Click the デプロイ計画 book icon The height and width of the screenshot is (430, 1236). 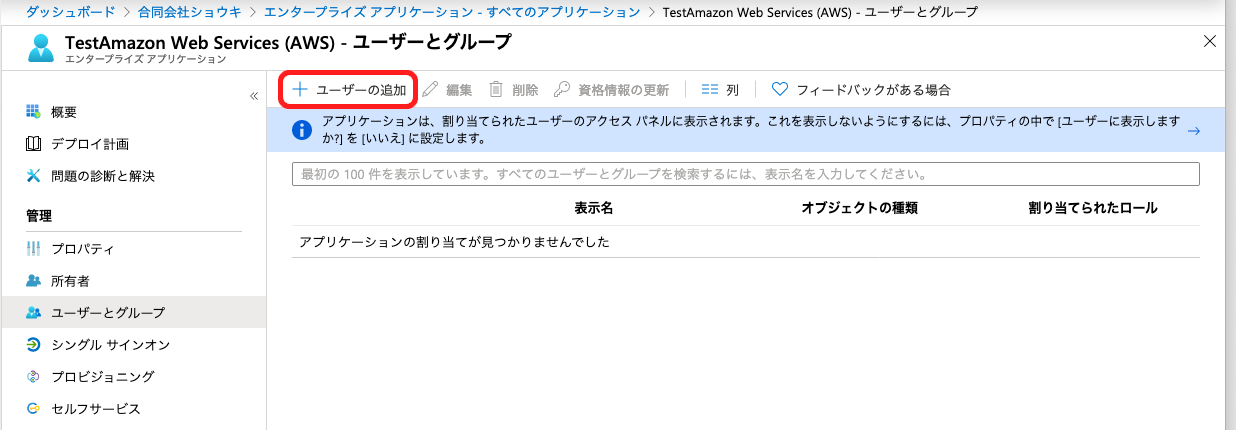point(33,144)
